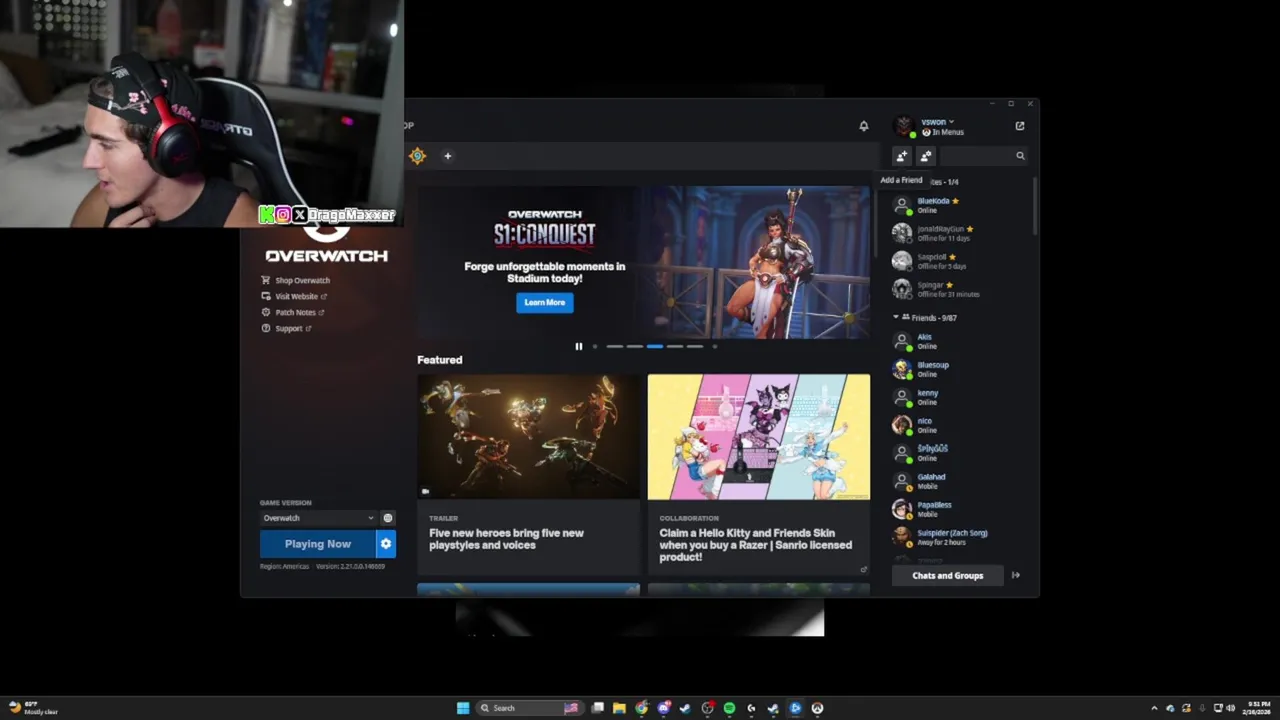This screenshot has height=720, width=1280.
Task: Open the notifications bell
Action: pos(864,126)
